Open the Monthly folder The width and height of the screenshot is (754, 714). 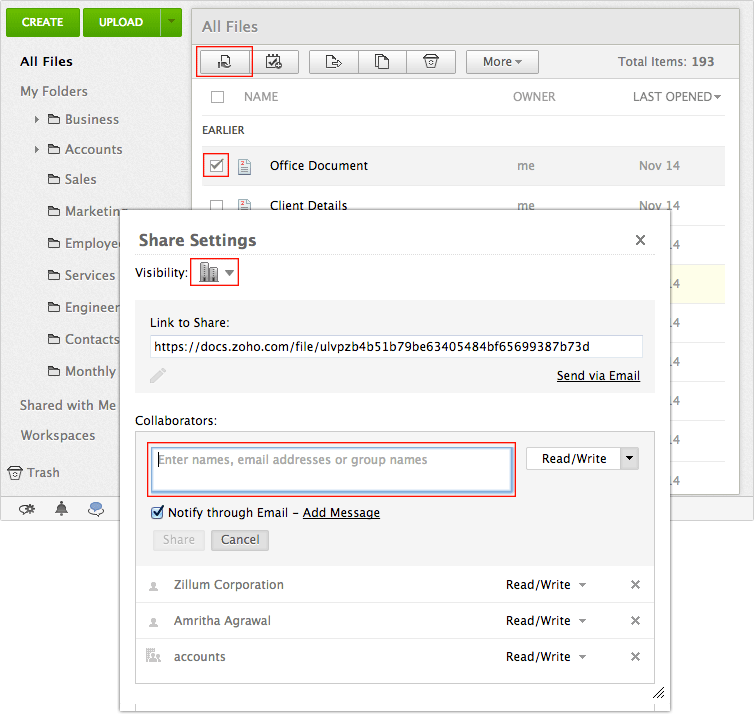(82, 371)
